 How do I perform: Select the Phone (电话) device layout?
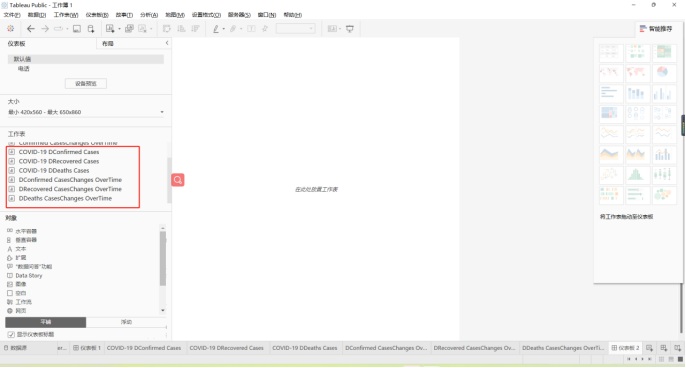(x=24, y=69)
